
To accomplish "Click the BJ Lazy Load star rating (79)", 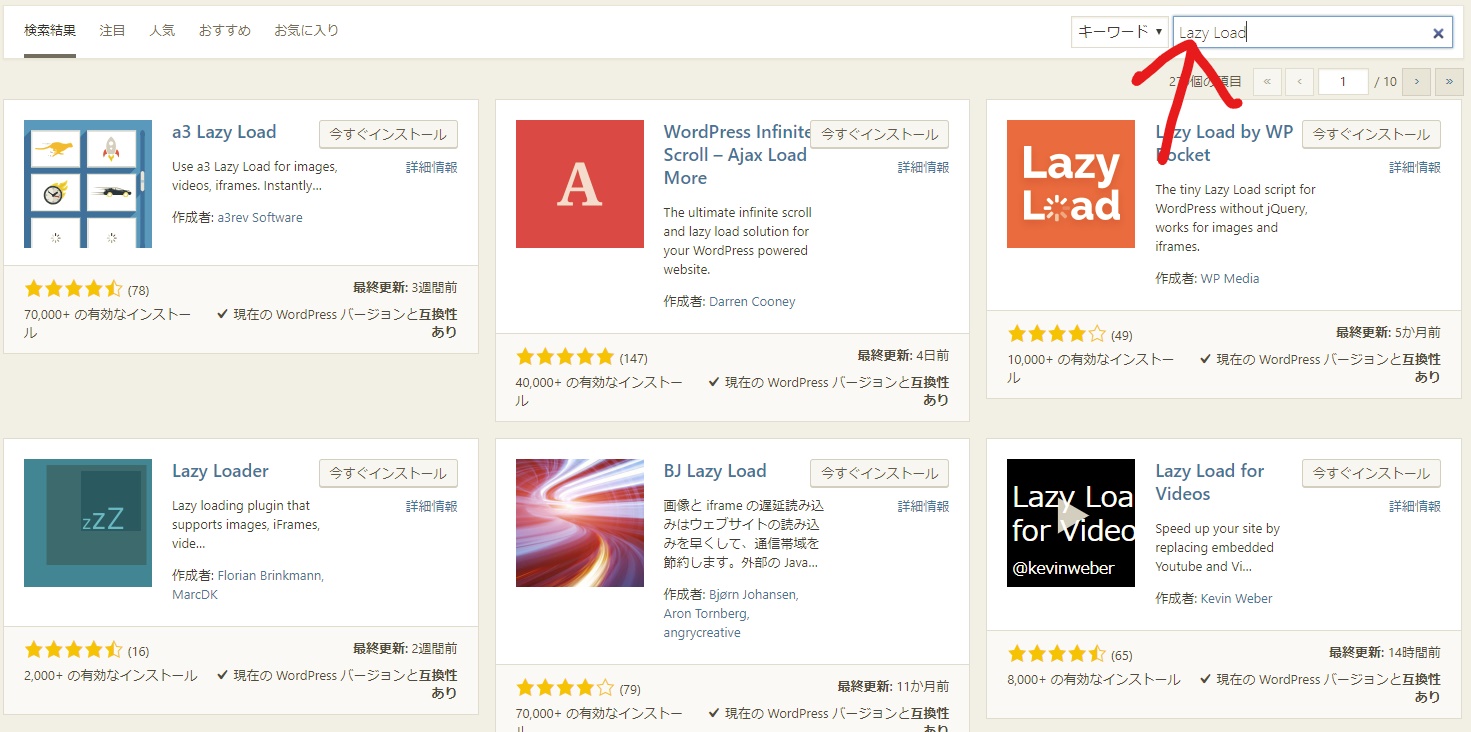I will [565, 688].
